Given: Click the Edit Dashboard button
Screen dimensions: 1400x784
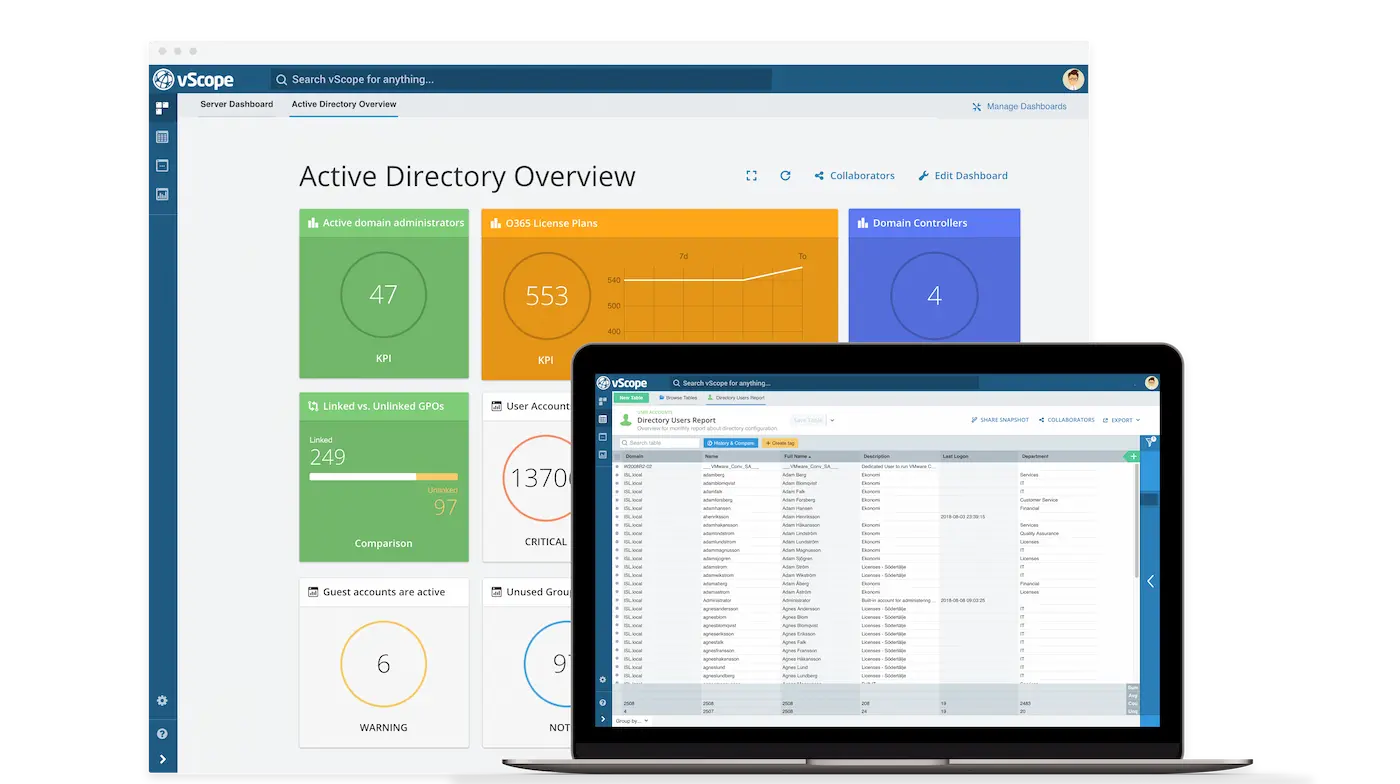Looking at the screenshot, I should point(962,176).
